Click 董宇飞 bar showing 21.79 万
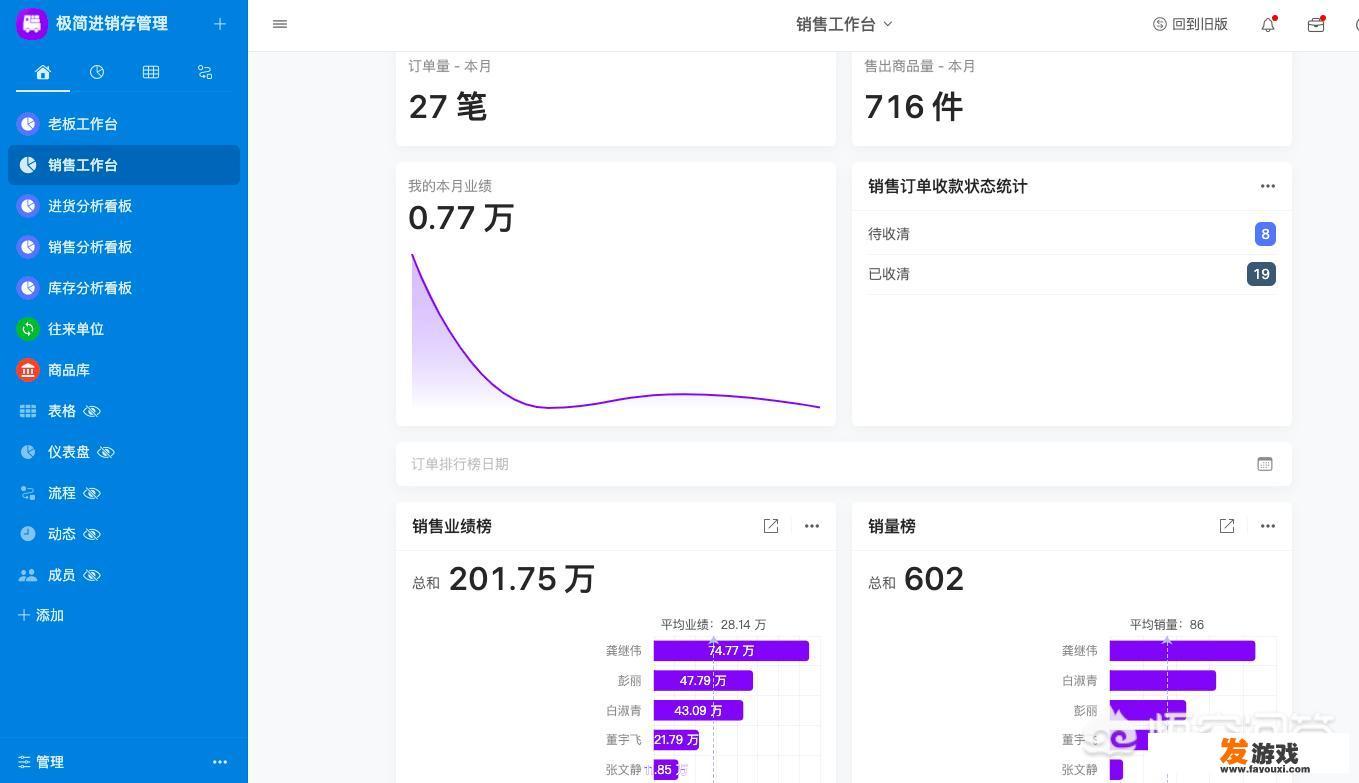1359x783 pixels. coord(676,740)
